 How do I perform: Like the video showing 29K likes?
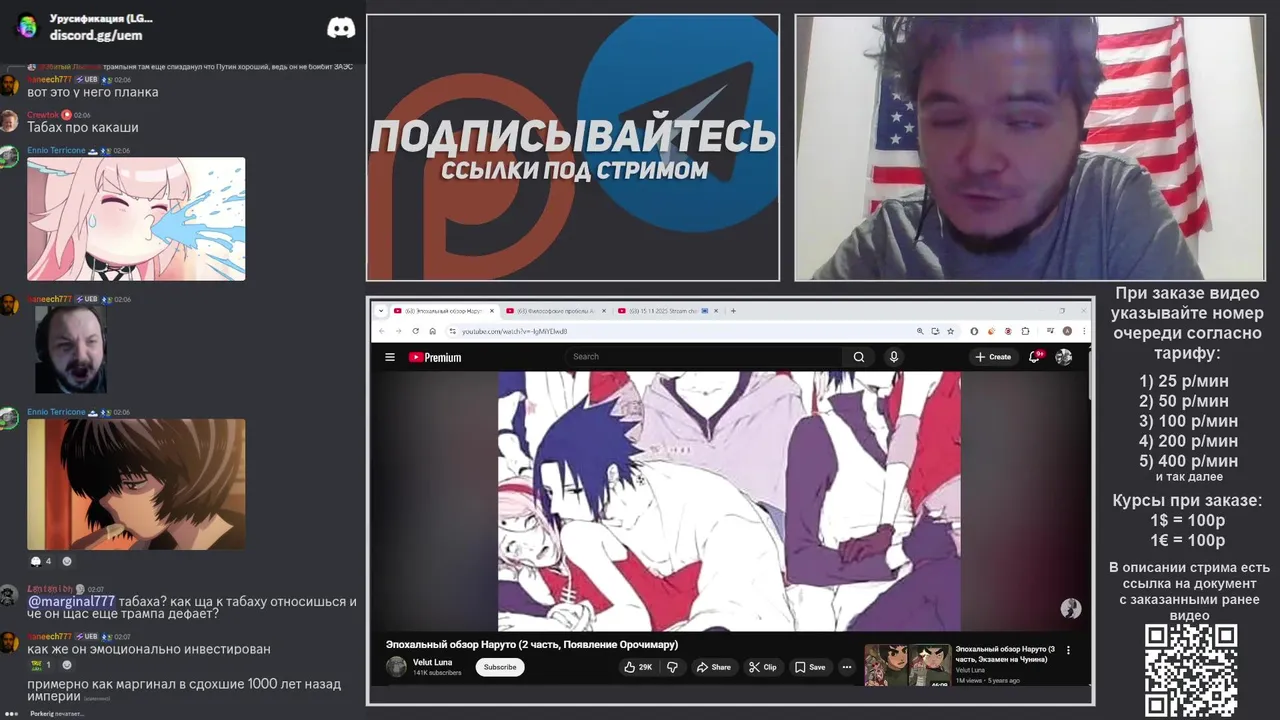coord(638,667)
